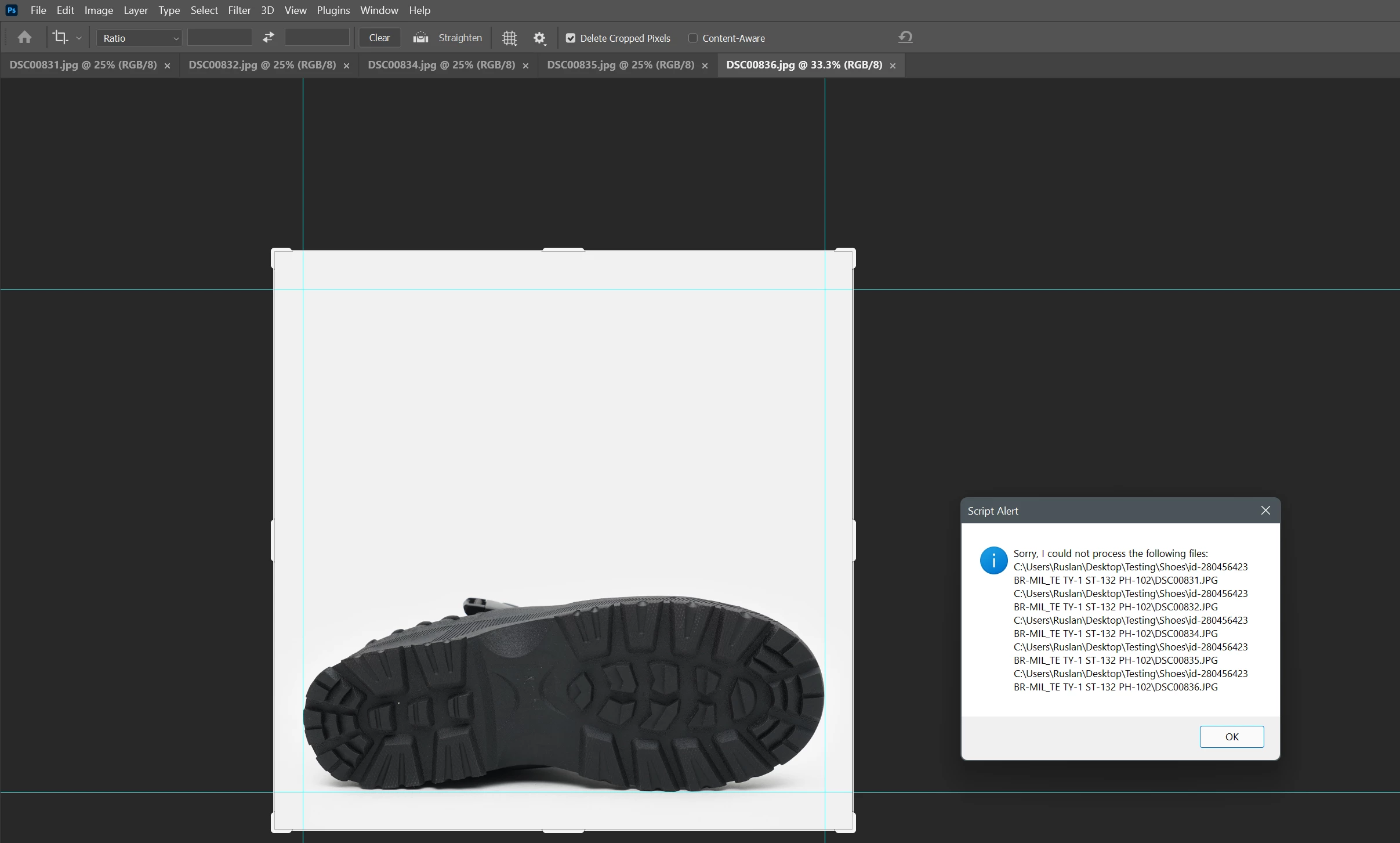The width and height of the screenshot is (1400, 843).
Task: Expand the Ratio preset dropdown
Action: point(139,38)
